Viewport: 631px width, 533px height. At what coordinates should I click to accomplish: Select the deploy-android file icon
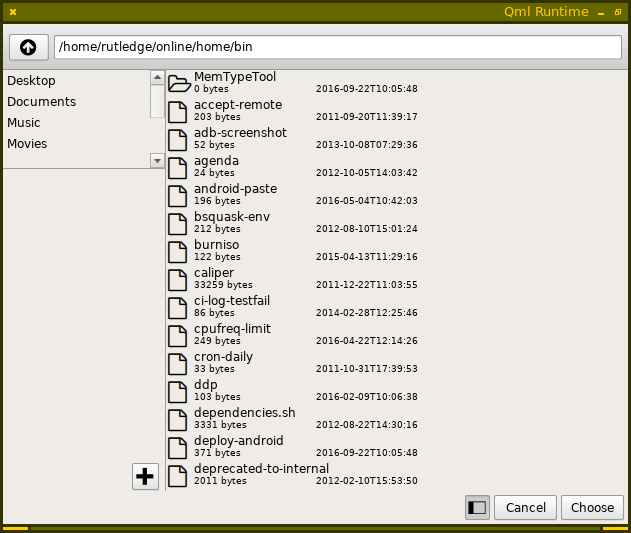(x=178, y=447)
